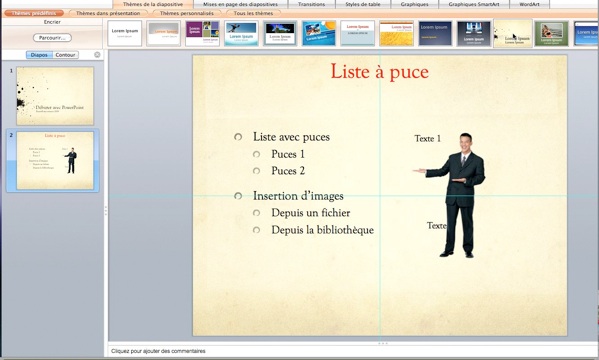Viewport: 599px width, 360px height.
Task: Click the Parcourir... button
Action: 52,37
